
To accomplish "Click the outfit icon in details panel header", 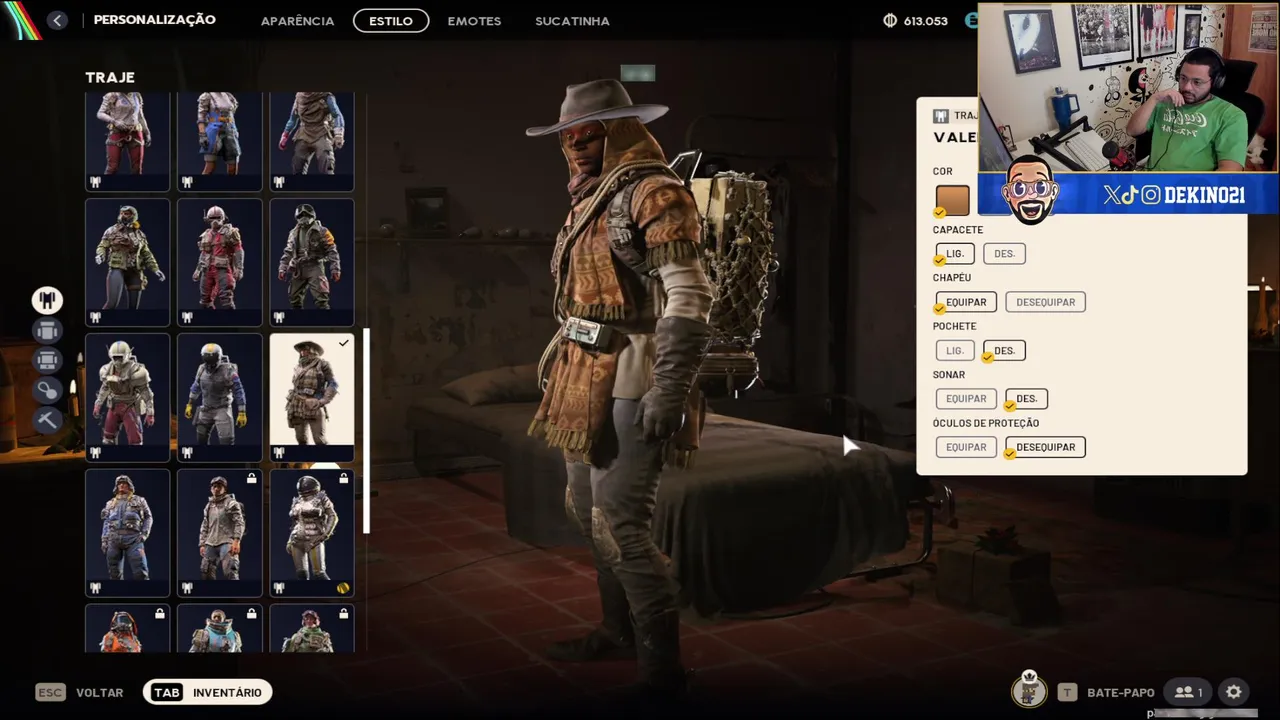I will pos(941,116).
